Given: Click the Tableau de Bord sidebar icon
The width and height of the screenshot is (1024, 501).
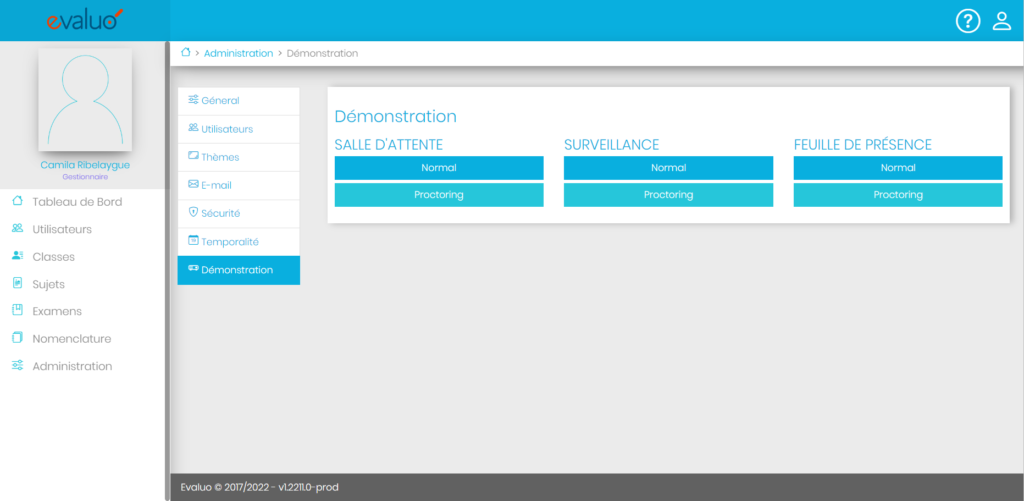Looking at the screenshot, I should (x=17, y=202).
